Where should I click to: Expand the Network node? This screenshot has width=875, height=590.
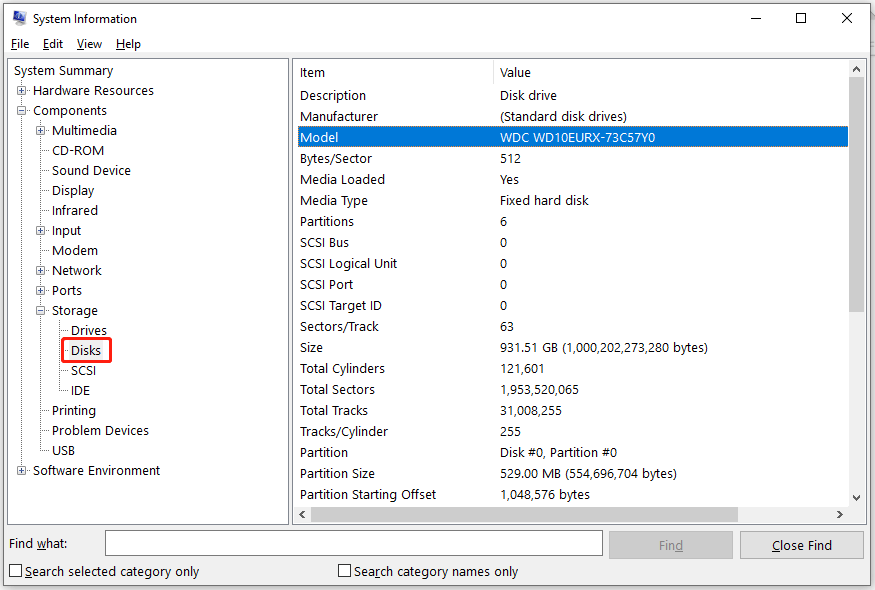click(38, 270)
